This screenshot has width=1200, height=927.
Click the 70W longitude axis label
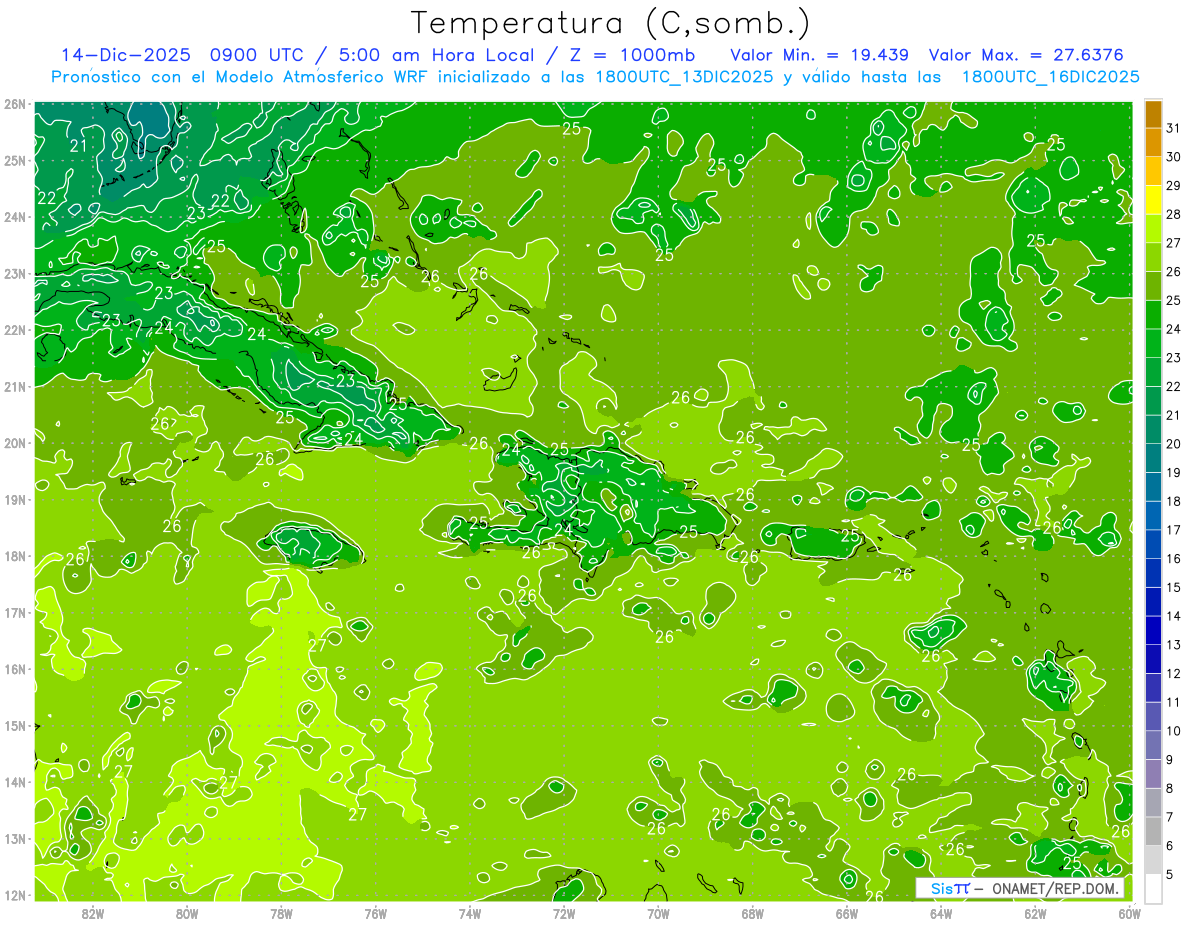[x=658, y=914]
